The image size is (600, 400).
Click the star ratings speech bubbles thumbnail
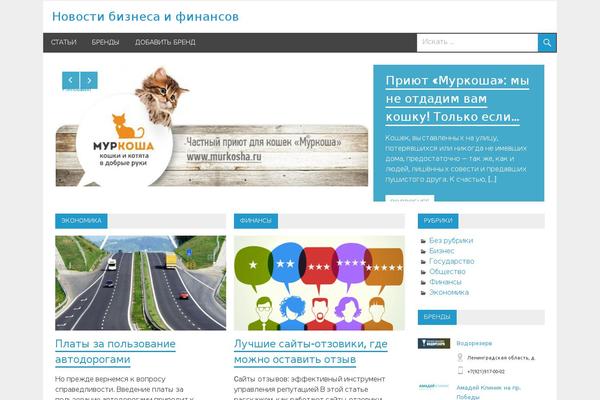pos(319,283)
